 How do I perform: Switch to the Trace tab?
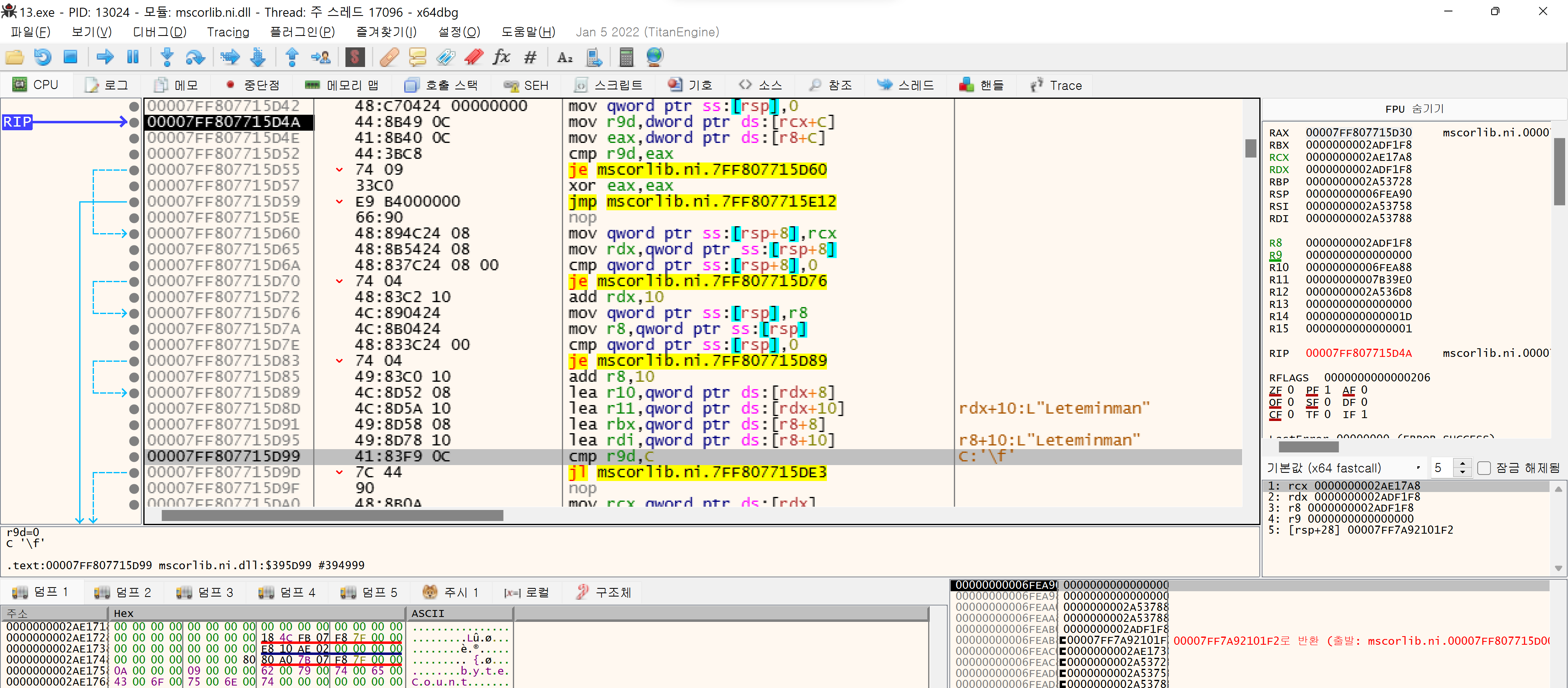point(1056,85)
